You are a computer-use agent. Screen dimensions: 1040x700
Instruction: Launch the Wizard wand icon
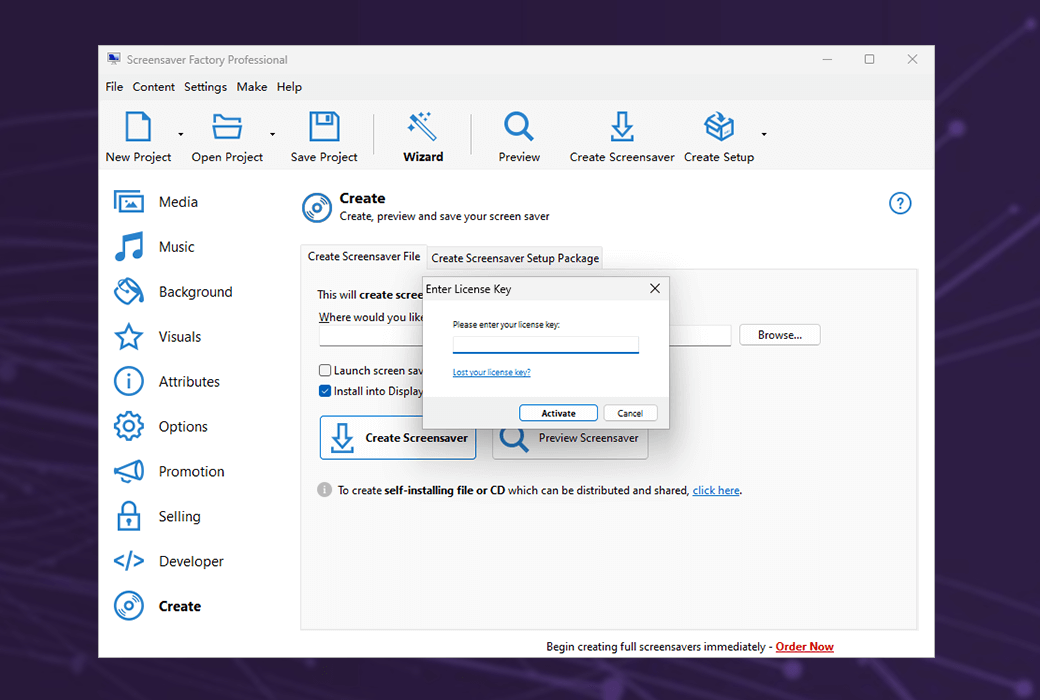pos(422,126)
